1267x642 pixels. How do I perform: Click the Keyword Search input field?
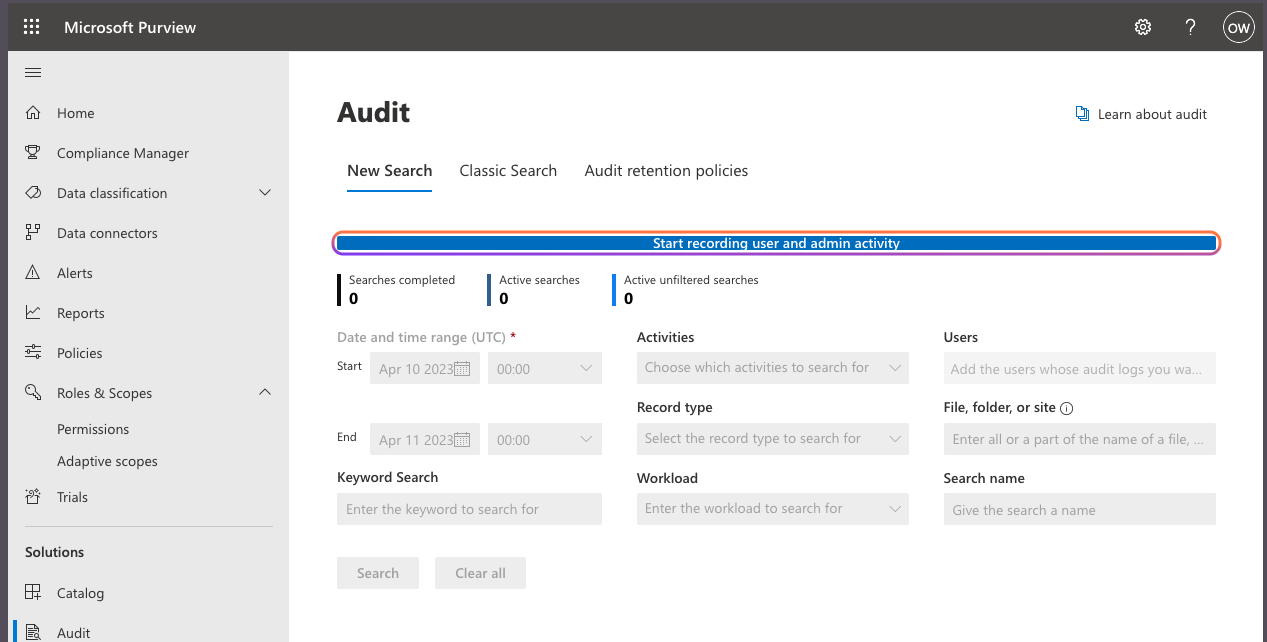click(x=469, y=509)
